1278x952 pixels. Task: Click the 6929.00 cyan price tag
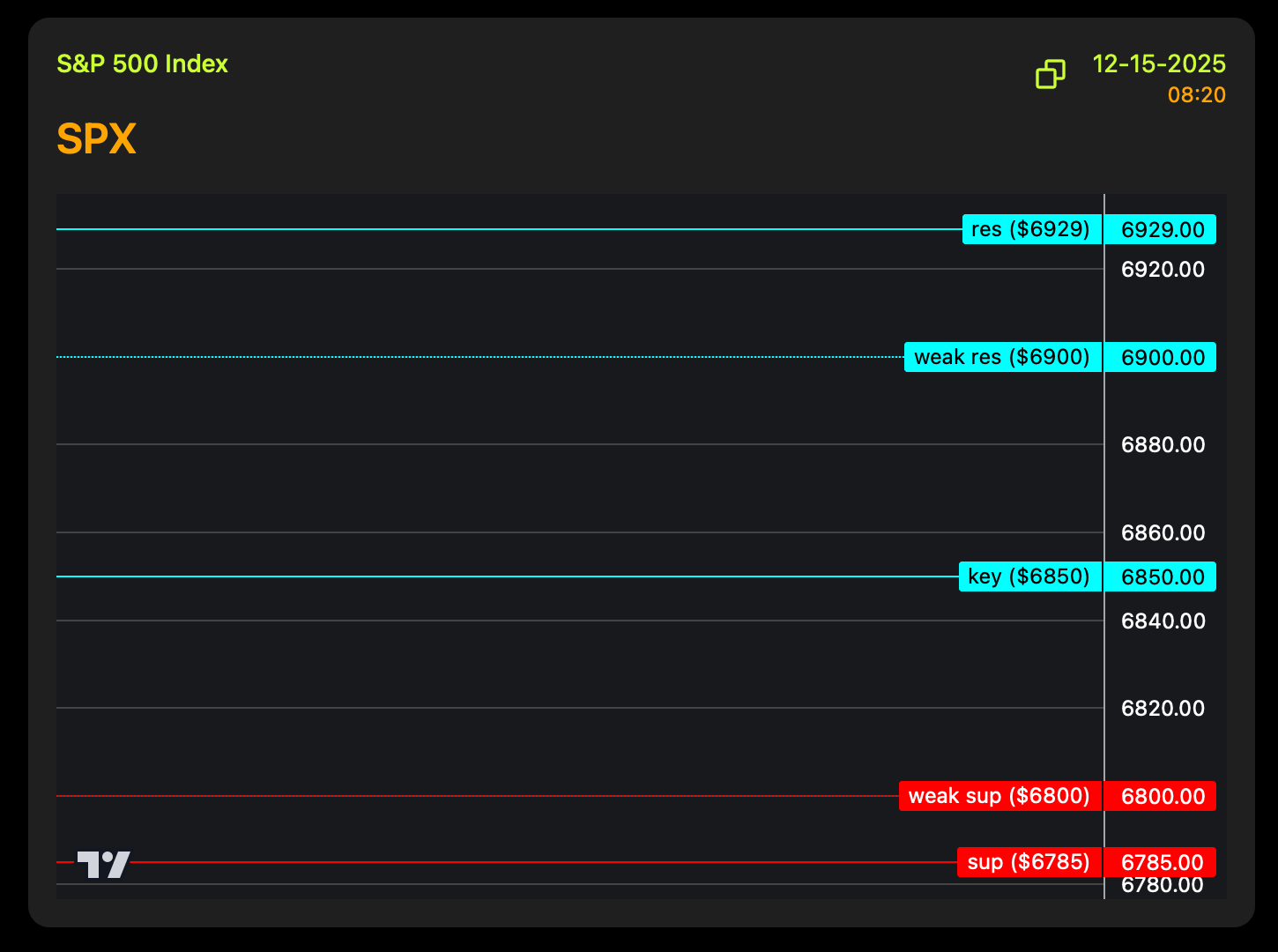point(1162,230)
